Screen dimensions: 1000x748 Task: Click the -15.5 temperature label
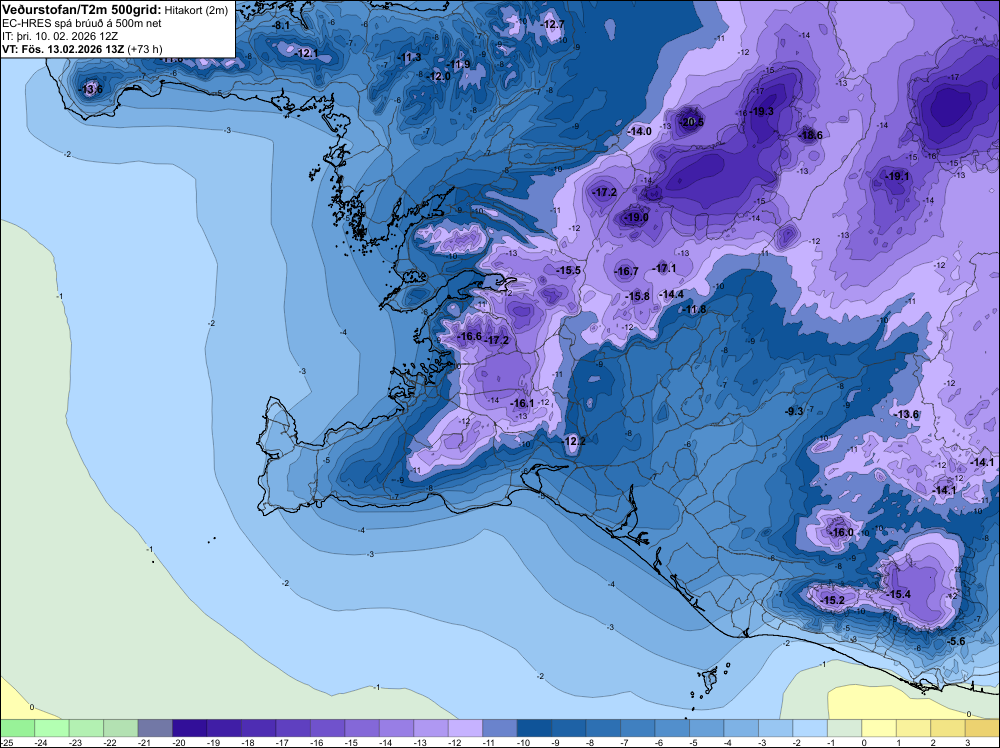(568, 270)
